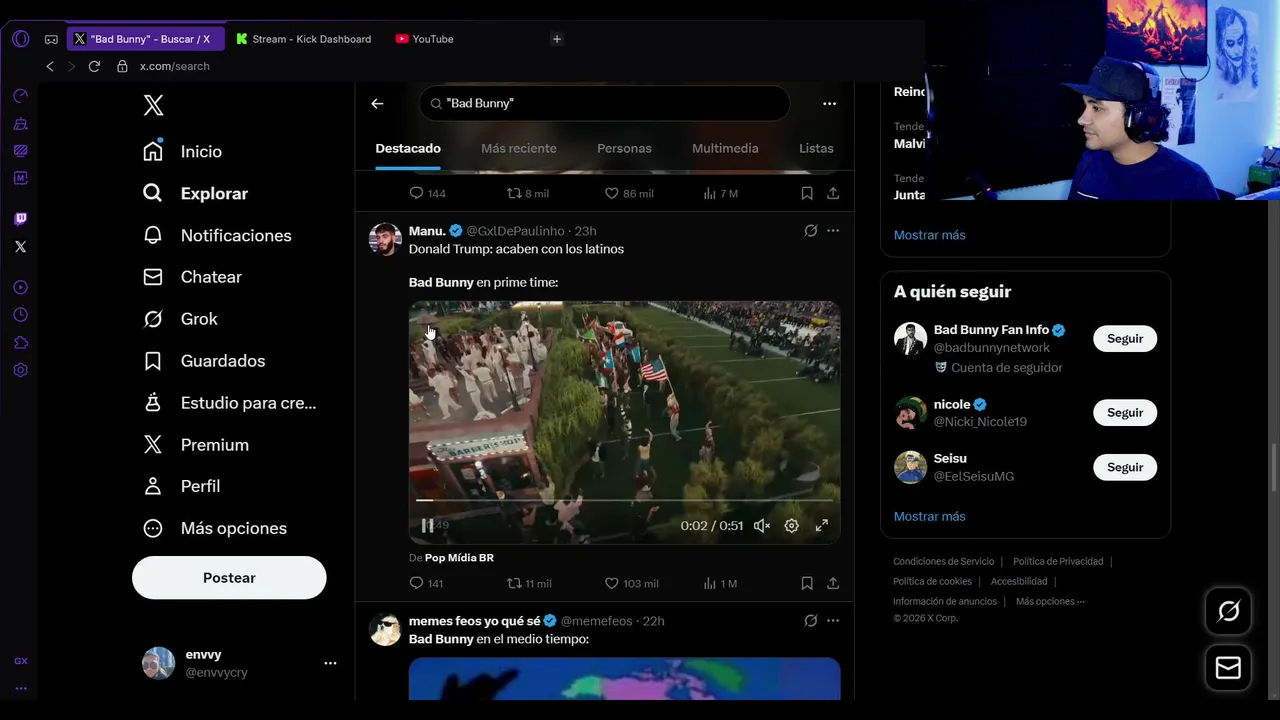The width and height of the screenshot is (1280, 720).
Task: Open Inicio home in sidebar
Action: [x=182, y=151]
